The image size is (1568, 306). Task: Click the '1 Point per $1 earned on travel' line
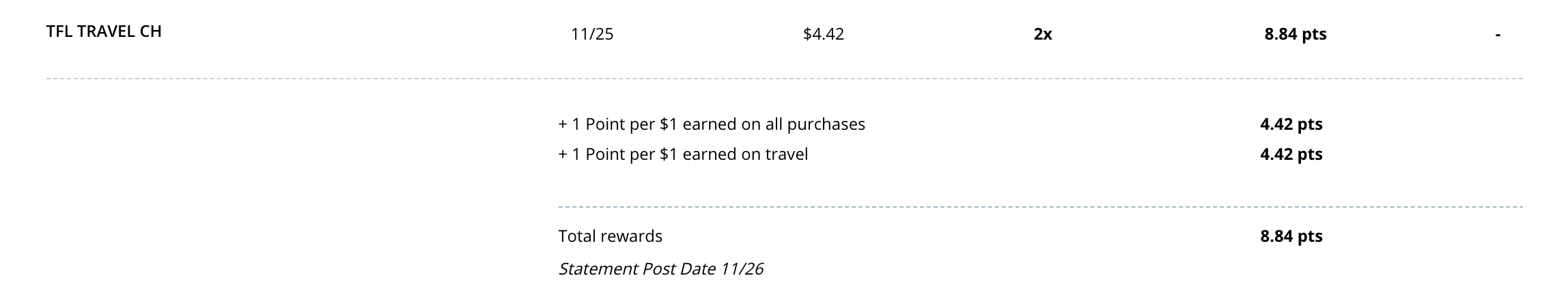click(683, 154)
